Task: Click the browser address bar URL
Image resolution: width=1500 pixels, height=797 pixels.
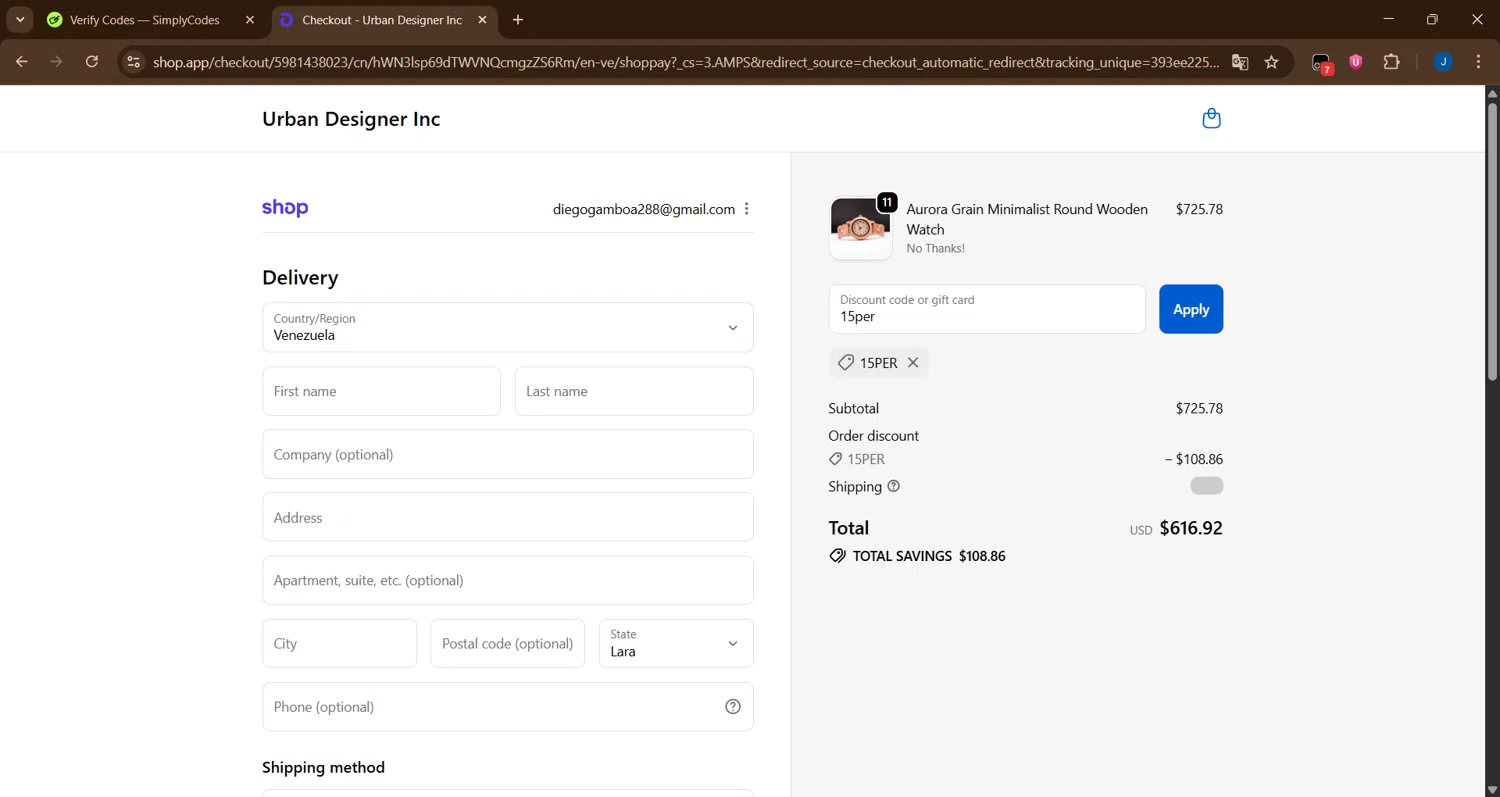Action: pos(686,62)
